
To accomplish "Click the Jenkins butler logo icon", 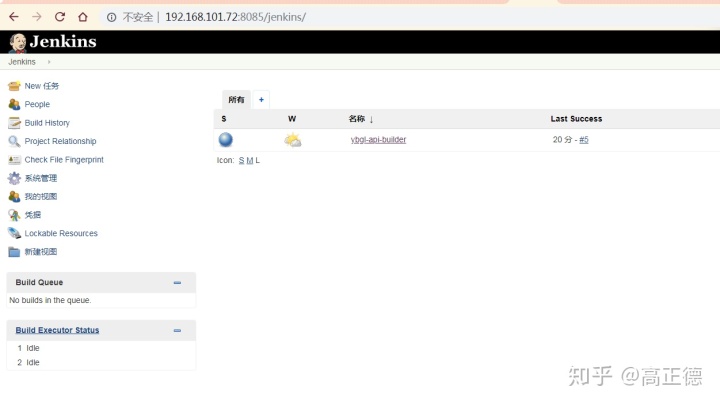I will pos(17,43).
